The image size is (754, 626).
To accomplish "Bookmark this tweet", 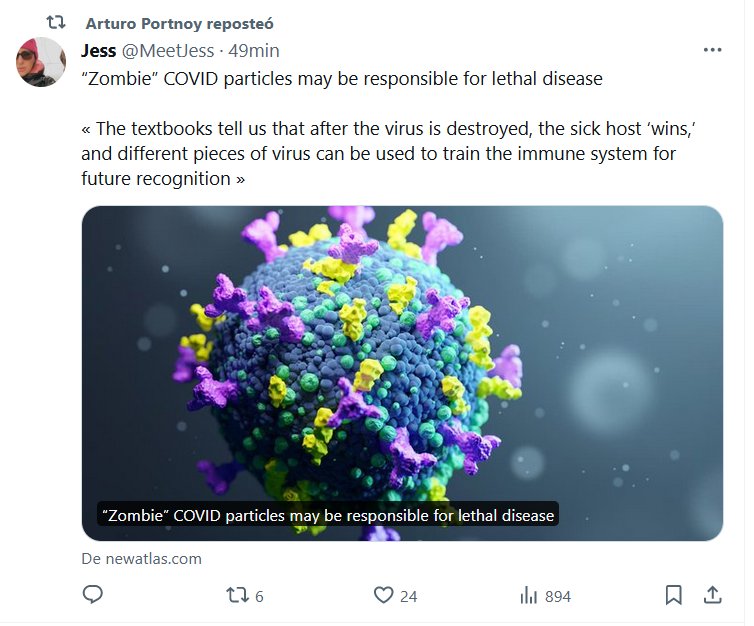I will [674, 595].
